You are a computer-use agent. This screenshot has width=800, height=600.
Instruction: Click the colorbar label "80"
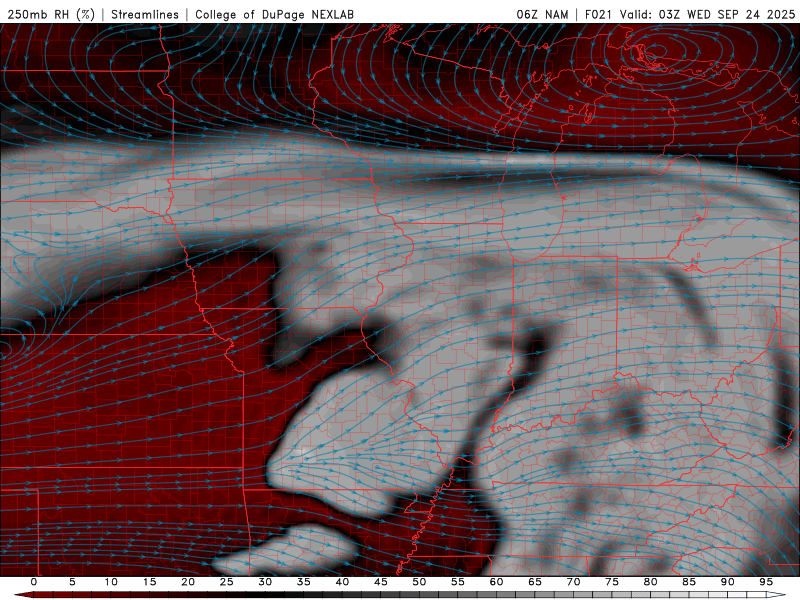pyautogui.click(x=650, y=582)
